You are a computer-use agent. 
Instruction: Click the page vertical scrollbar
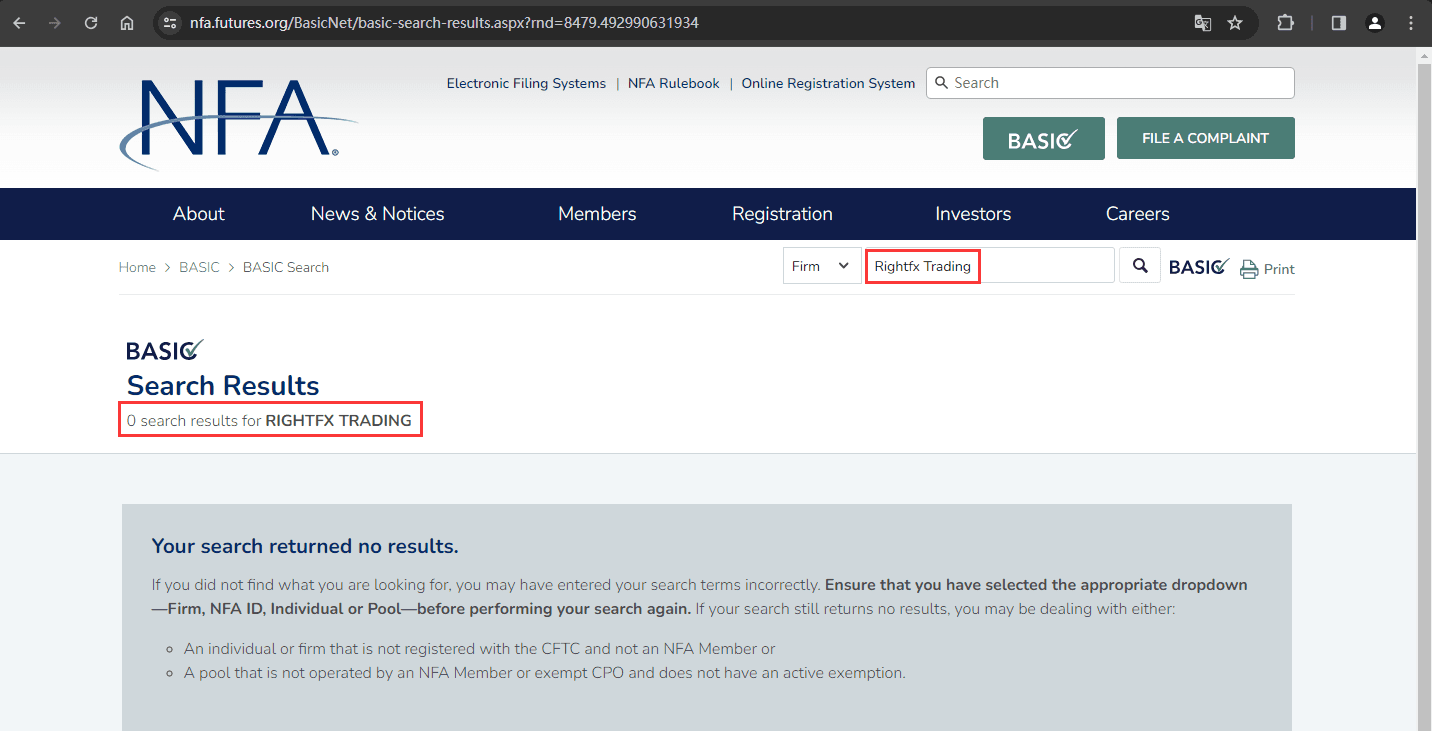pos(1424,388)
